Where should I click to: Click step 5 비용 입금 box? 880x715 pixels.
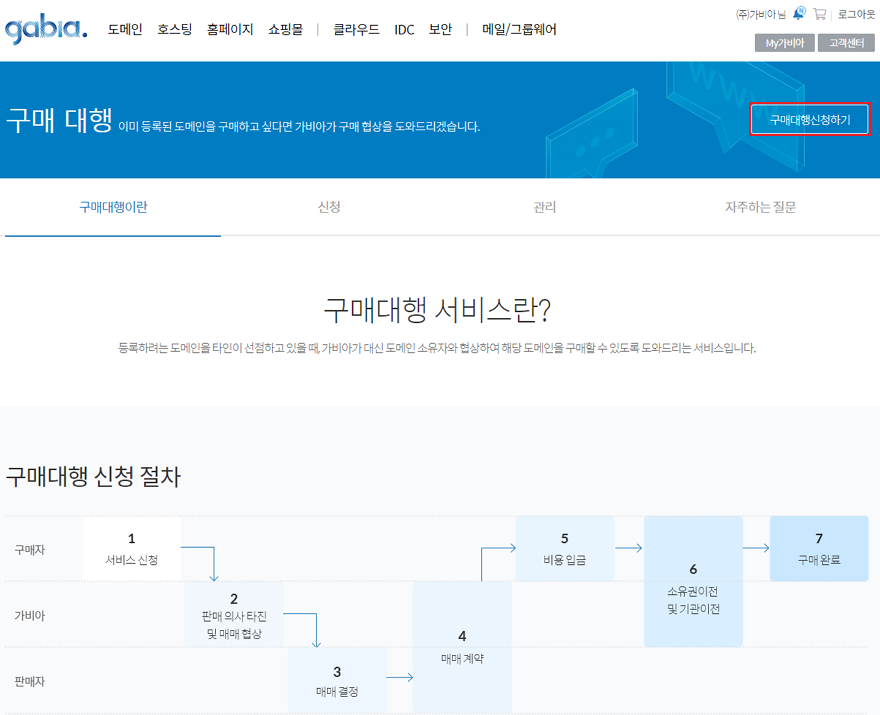[565, 548]
